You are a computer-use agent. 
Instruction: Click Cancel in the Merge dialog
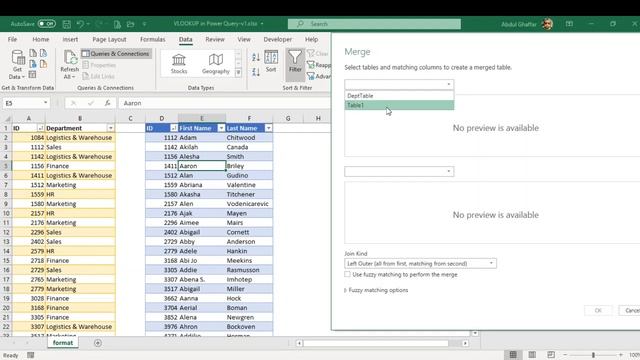(x=629, y=311)
